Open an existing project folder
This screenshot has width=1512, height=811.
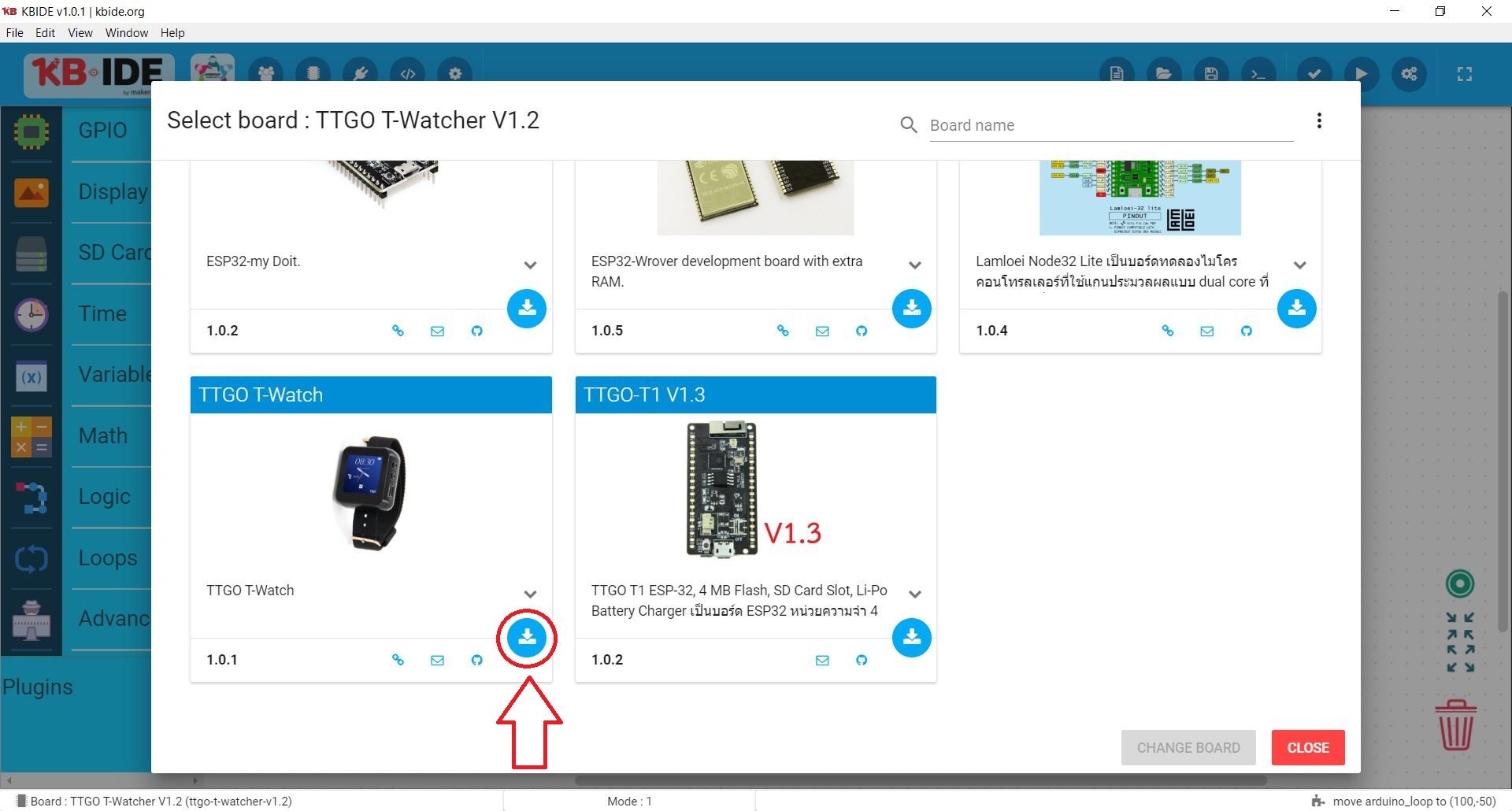coord(1164,73)
